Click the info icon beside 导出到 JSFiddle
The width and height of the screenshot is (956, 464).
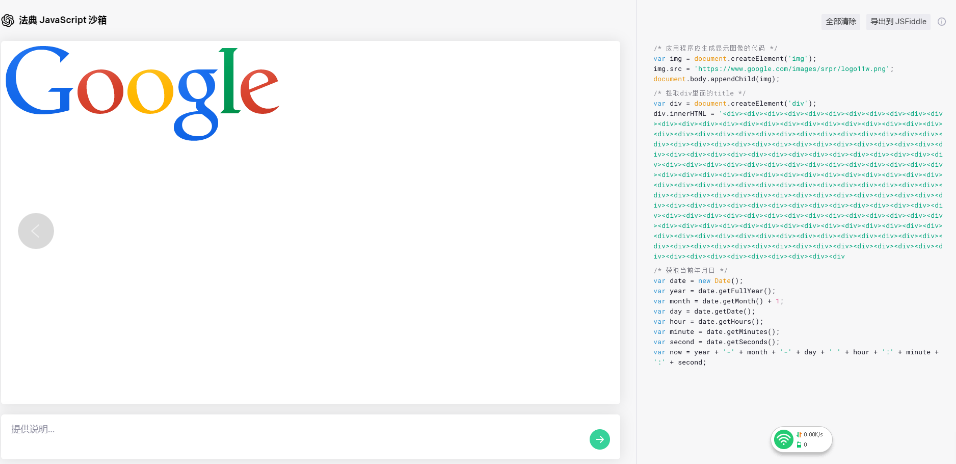pos(941,22)
